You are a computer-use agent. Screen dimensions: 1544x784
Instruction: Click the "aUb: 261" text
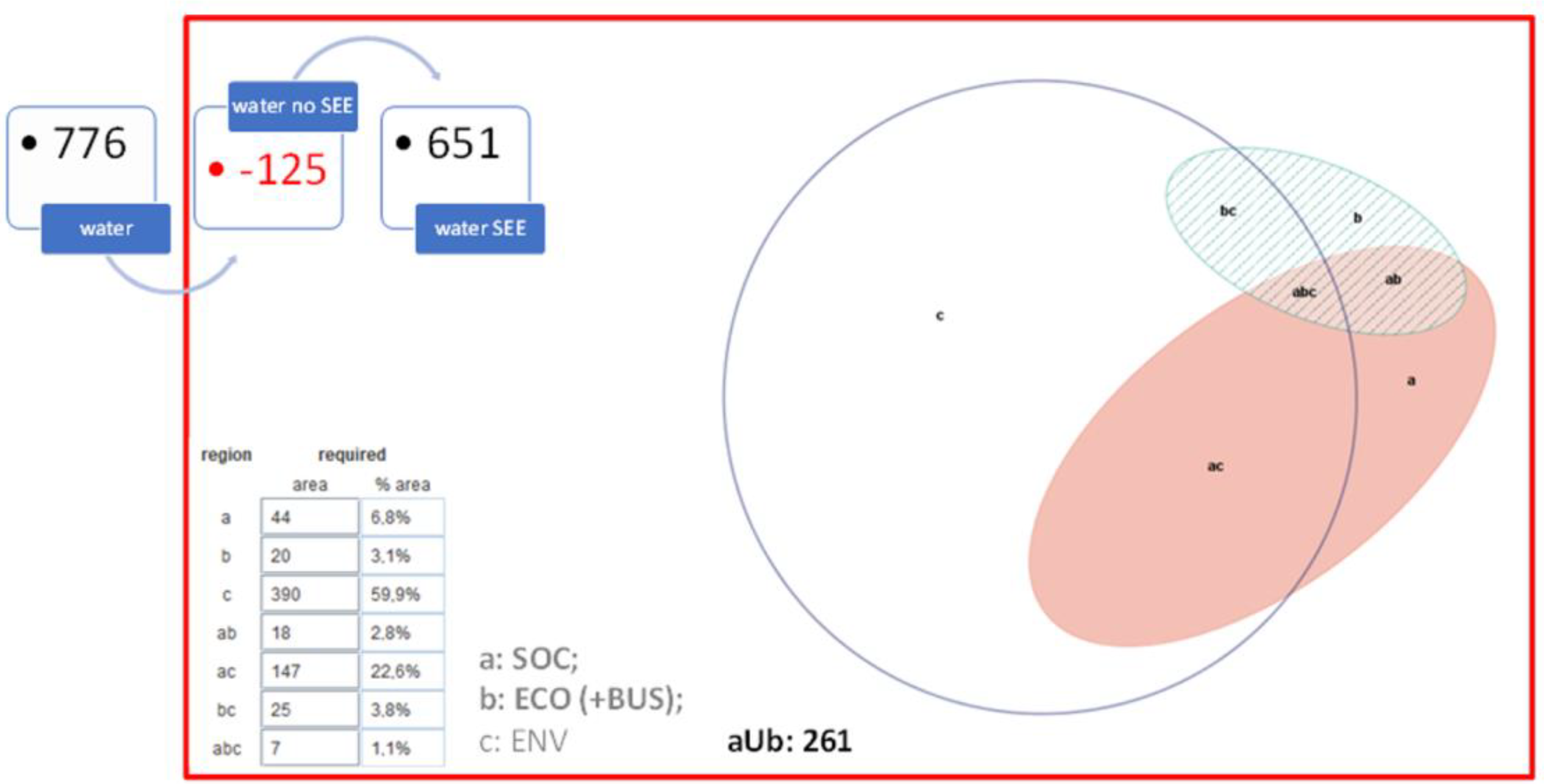[789, 741]
